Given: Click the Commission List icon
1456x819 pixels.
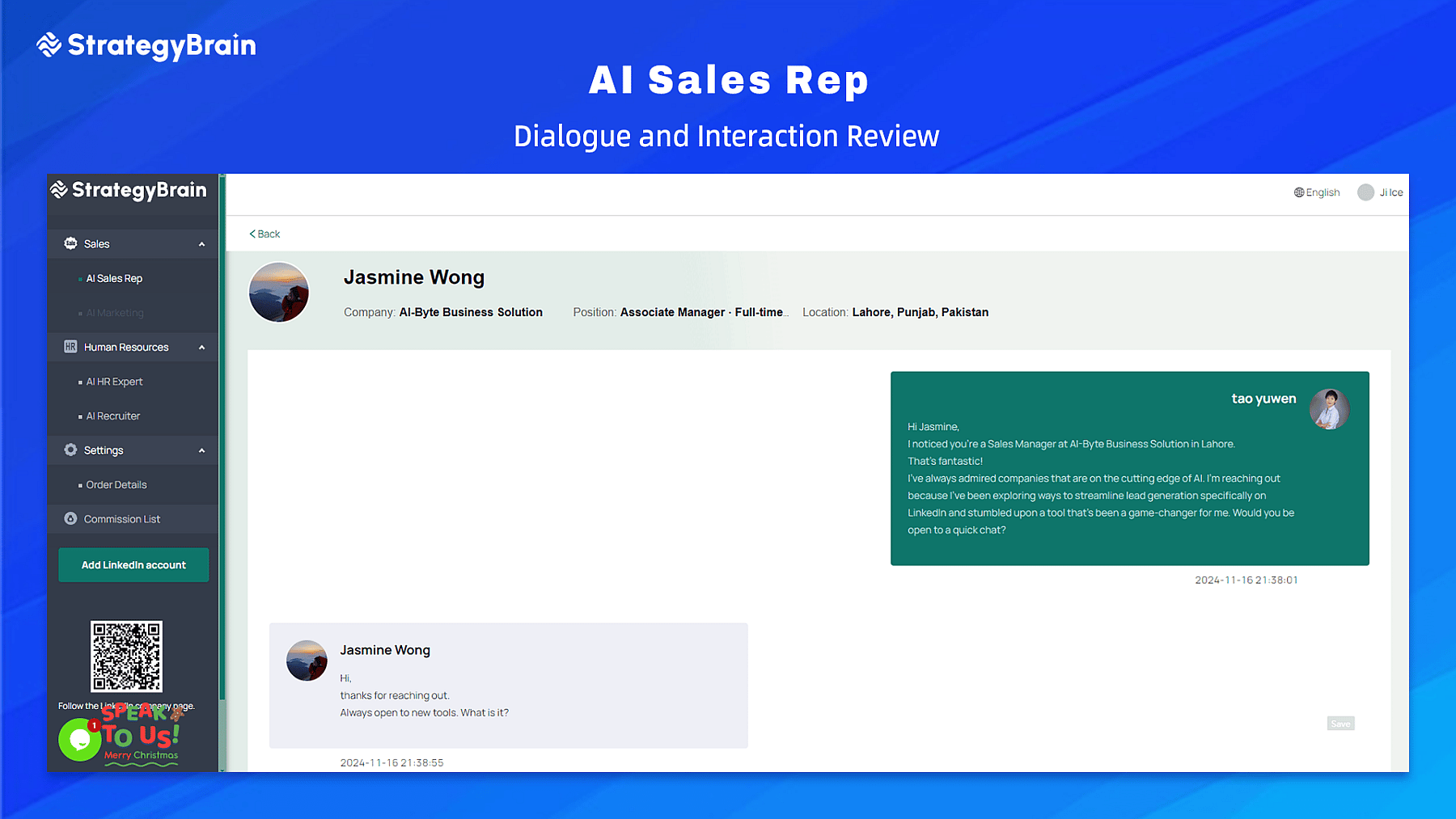Looking at the screenshot, I should coord(70,518).
